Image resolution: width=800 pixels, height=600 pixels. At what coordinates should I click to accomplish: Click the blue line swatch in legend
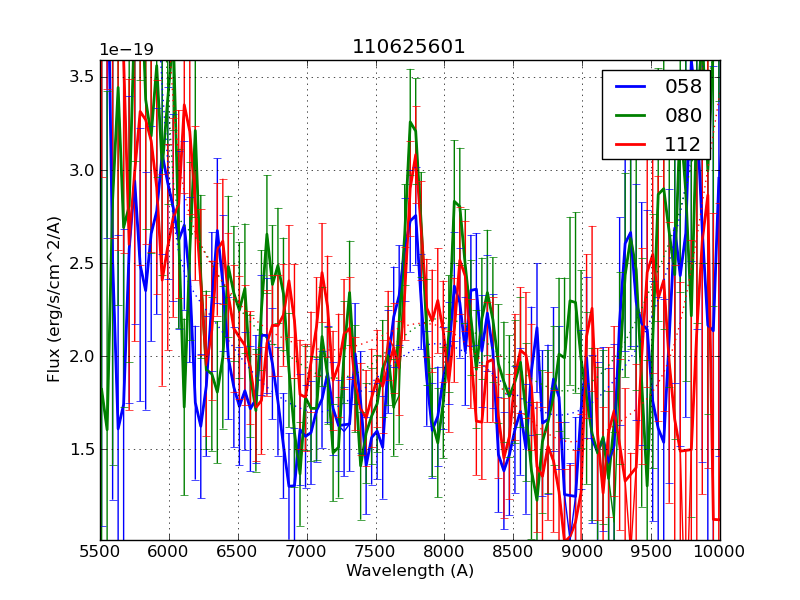pos(630,87)
